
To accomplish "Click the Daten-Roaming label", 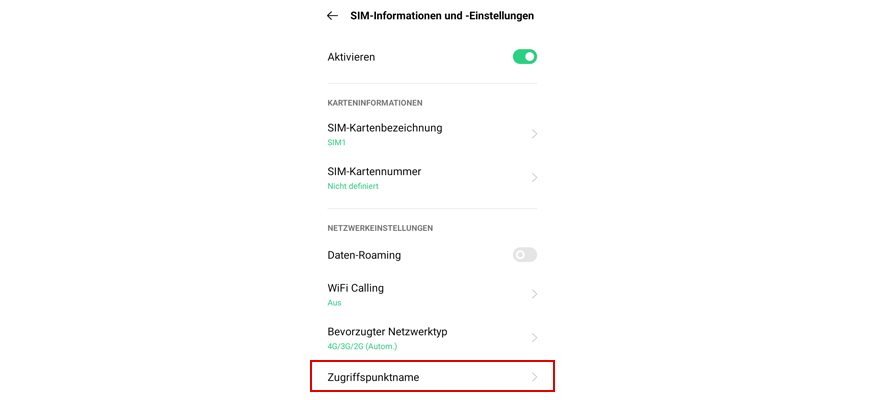I will pyautogui.click(x=364, y=255).
